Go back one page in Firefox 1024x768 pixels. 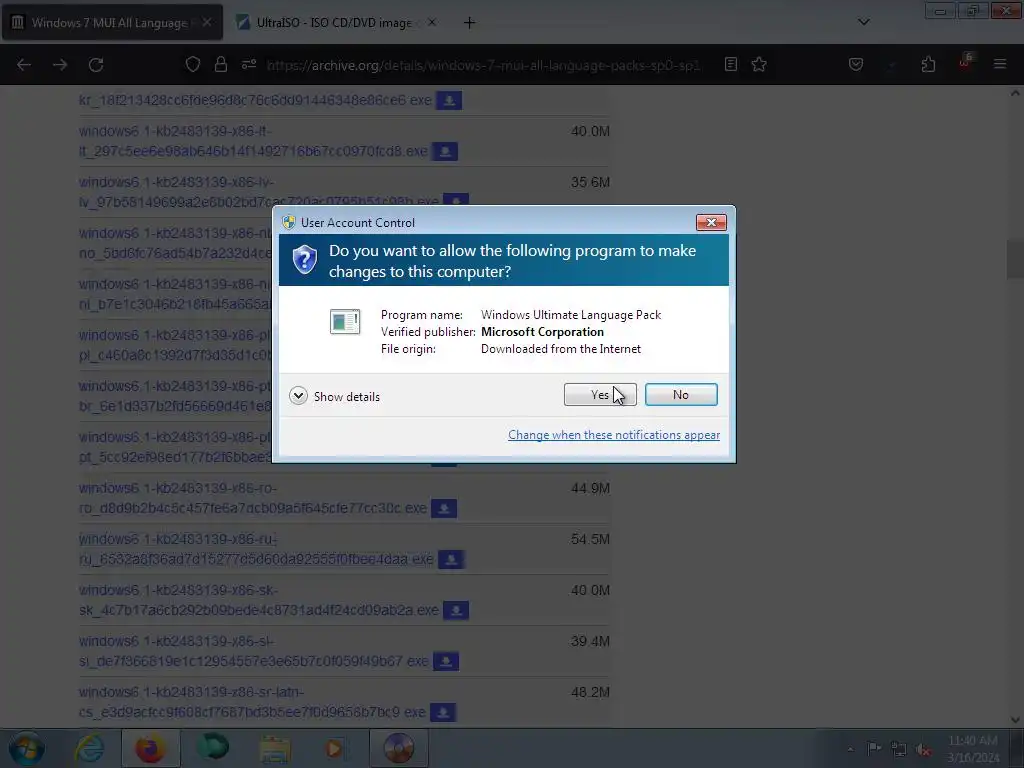point(24,65)
